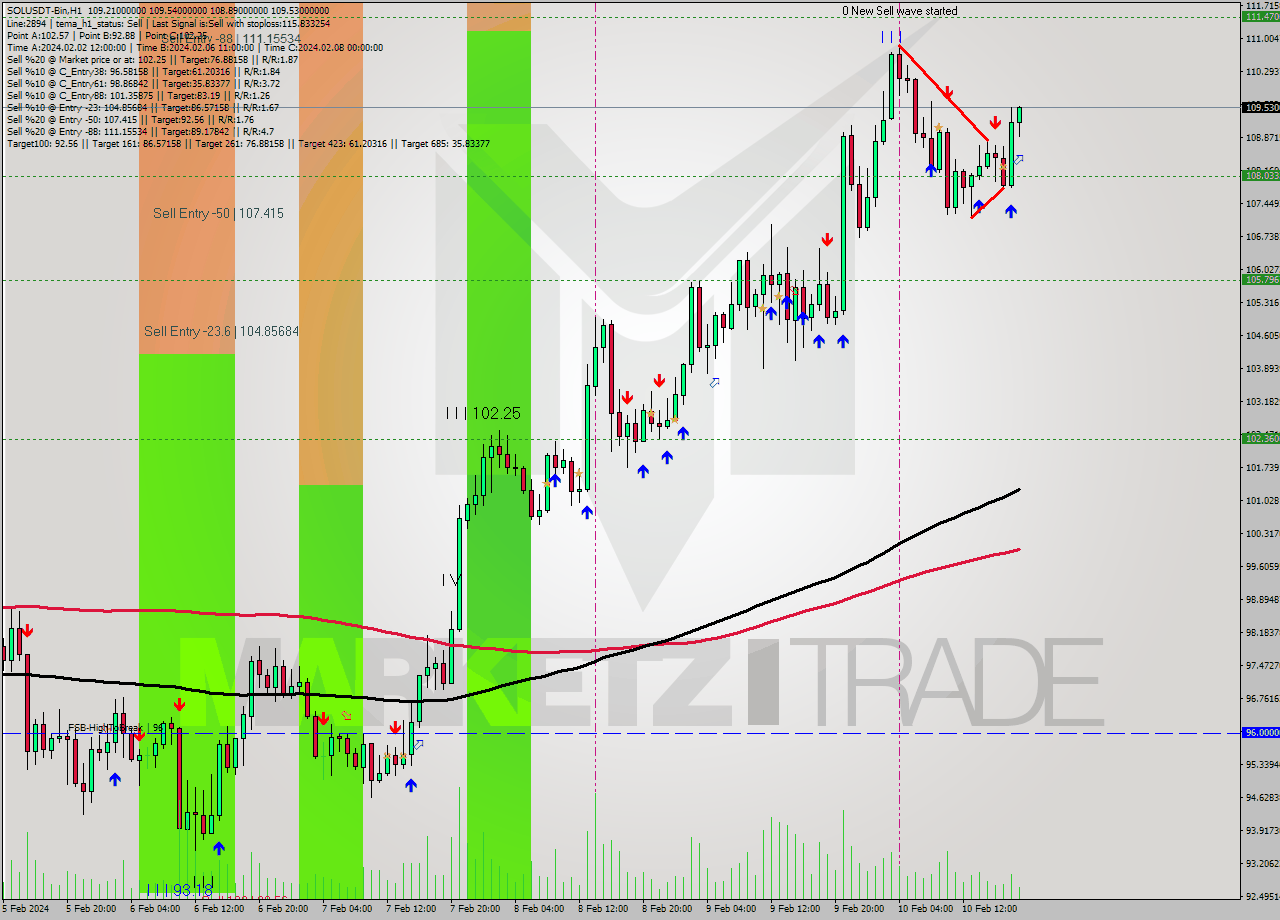Image resolution: width=1280 pixels, height=920 pixels.
Task: Click the 'Target100: 92.56' targets summary line
Action: click(x=248, y=143)
